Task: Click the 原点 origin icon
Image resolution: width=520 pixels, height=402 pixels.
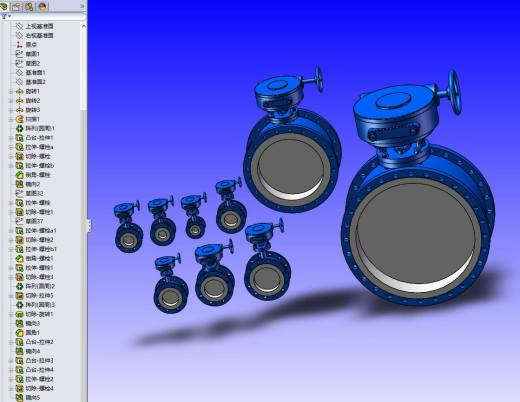Action: point(19,45)
